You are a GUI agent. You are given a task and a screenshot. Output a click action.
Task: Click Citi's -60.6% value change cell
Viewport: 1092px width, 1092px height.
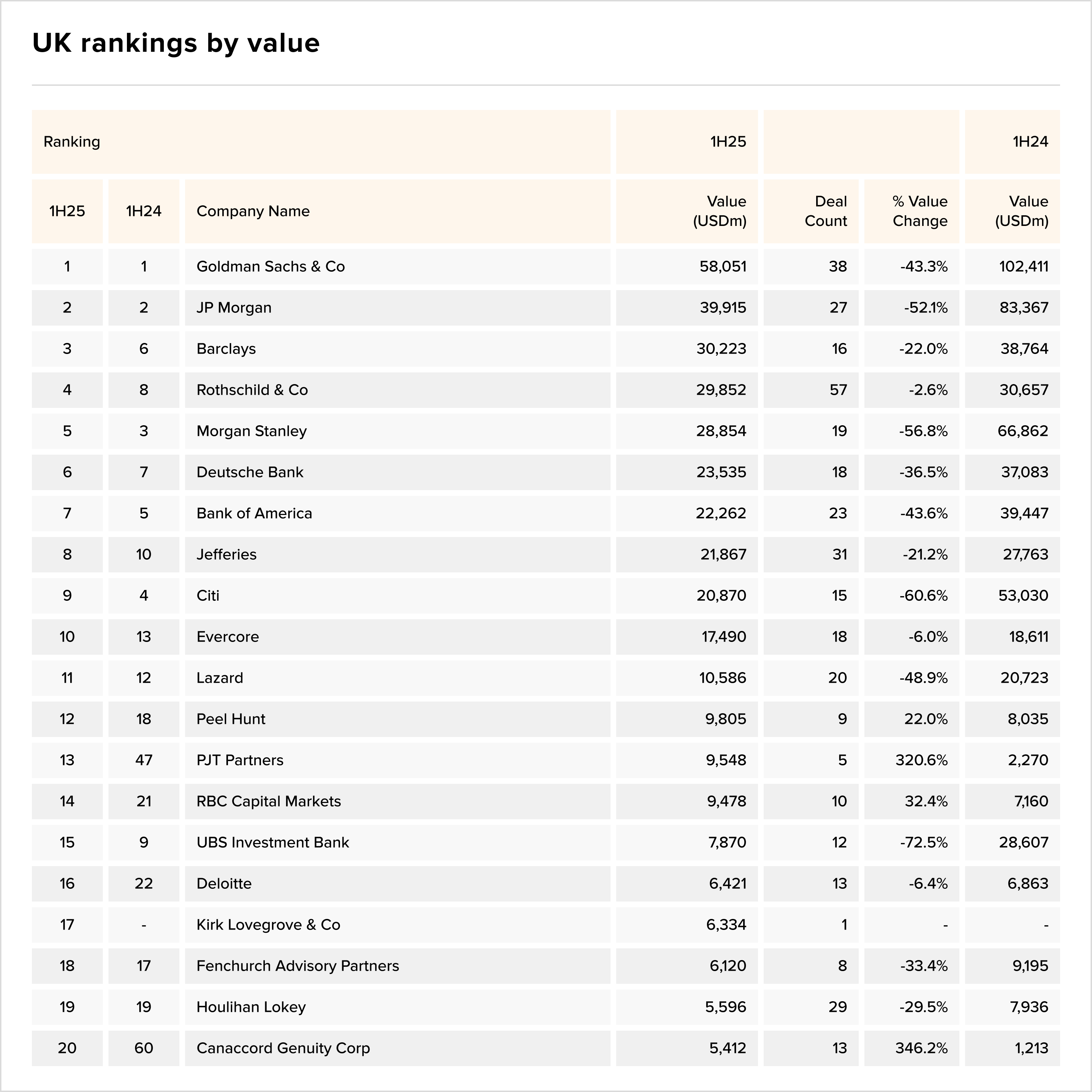coord(923,595)
